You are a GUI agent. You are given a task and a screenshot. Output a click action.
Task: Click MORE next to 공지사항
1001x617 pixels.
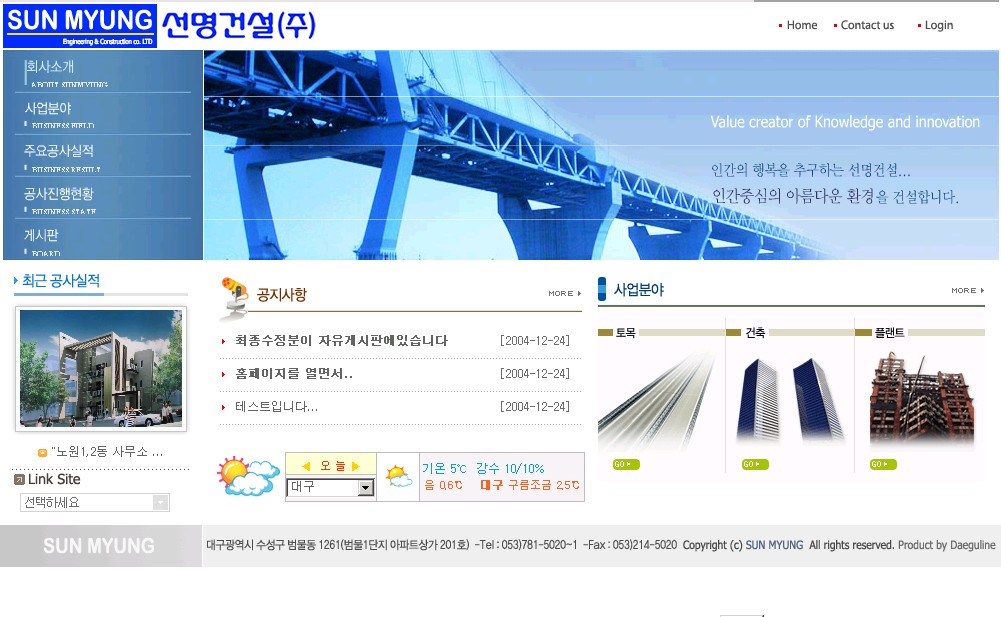(x=564, y=294)
